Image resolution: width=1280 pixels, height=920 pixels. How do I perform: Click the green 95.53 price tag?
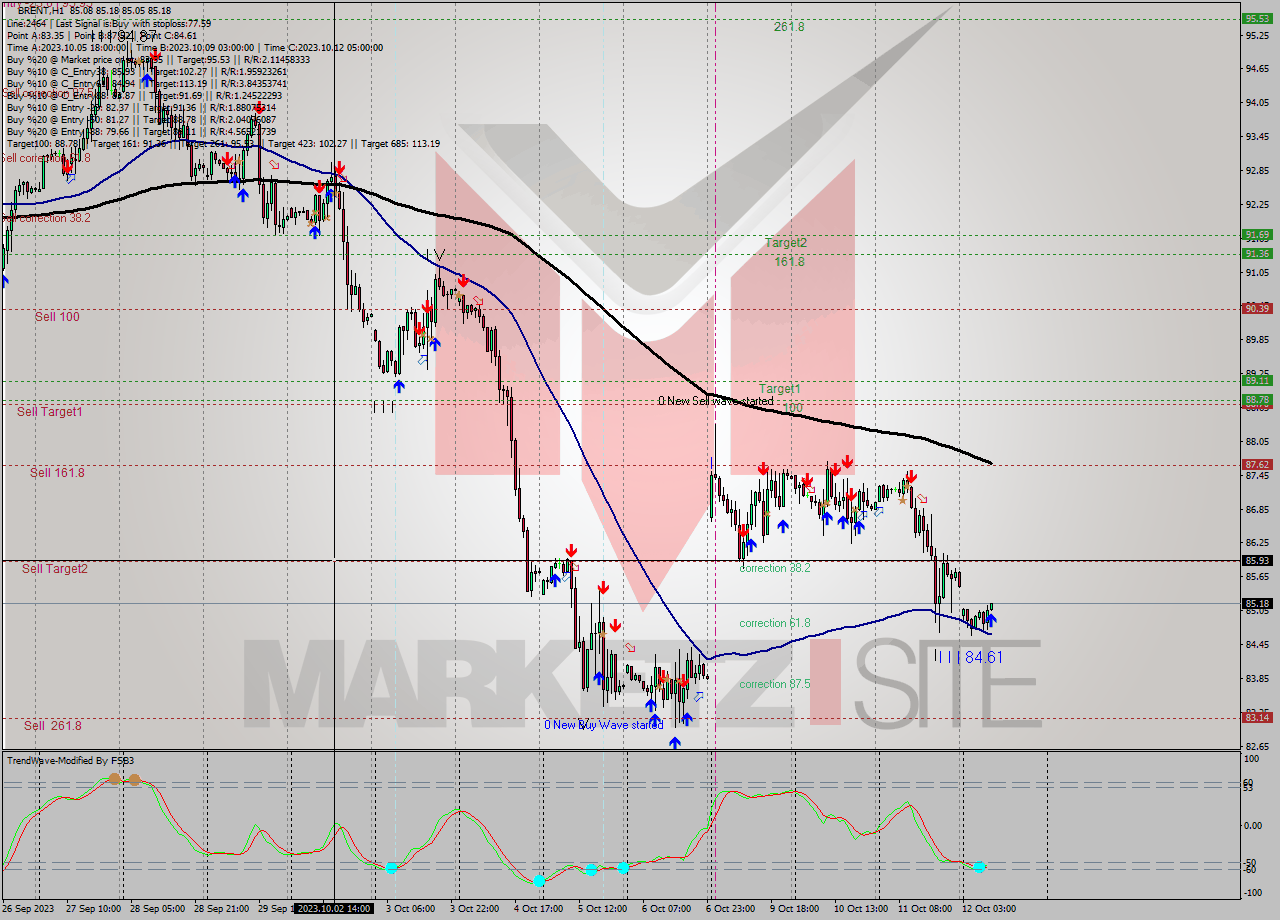tap(1257, 18)
